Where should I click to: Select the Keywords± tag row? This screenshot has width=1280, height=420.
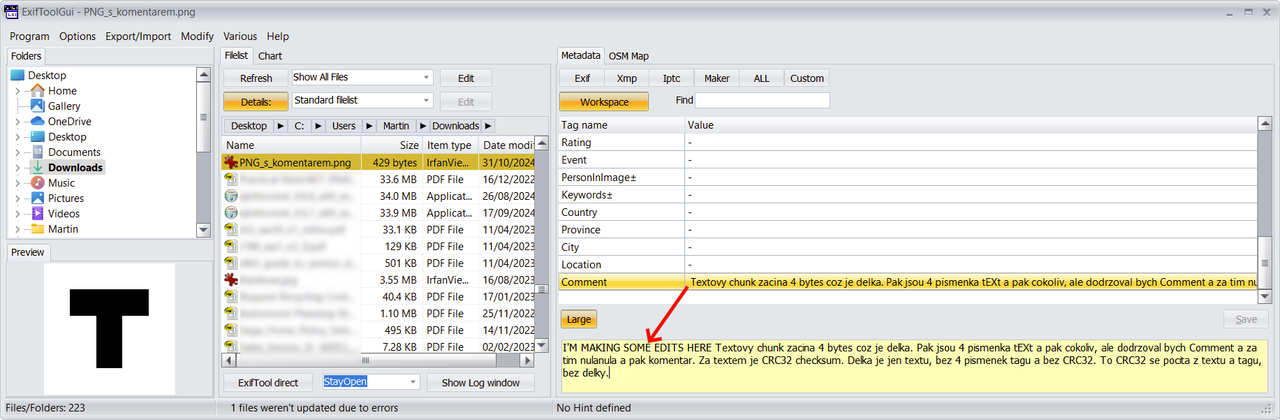tap(908, 195)
